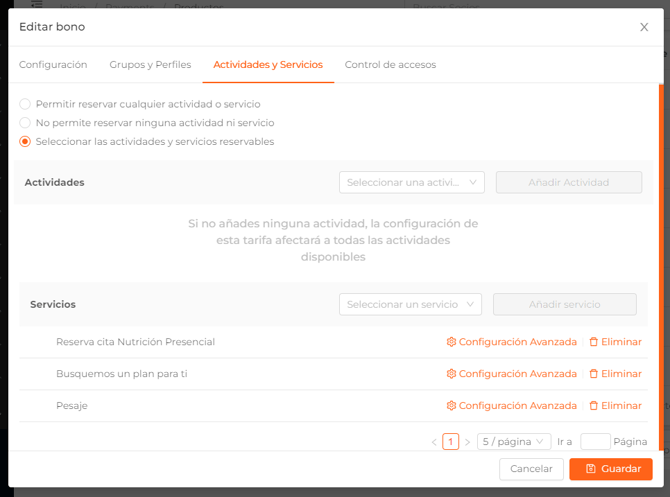Click gear icon for Reserva cita Nutrición Presencial

click(x=452, y=342)
